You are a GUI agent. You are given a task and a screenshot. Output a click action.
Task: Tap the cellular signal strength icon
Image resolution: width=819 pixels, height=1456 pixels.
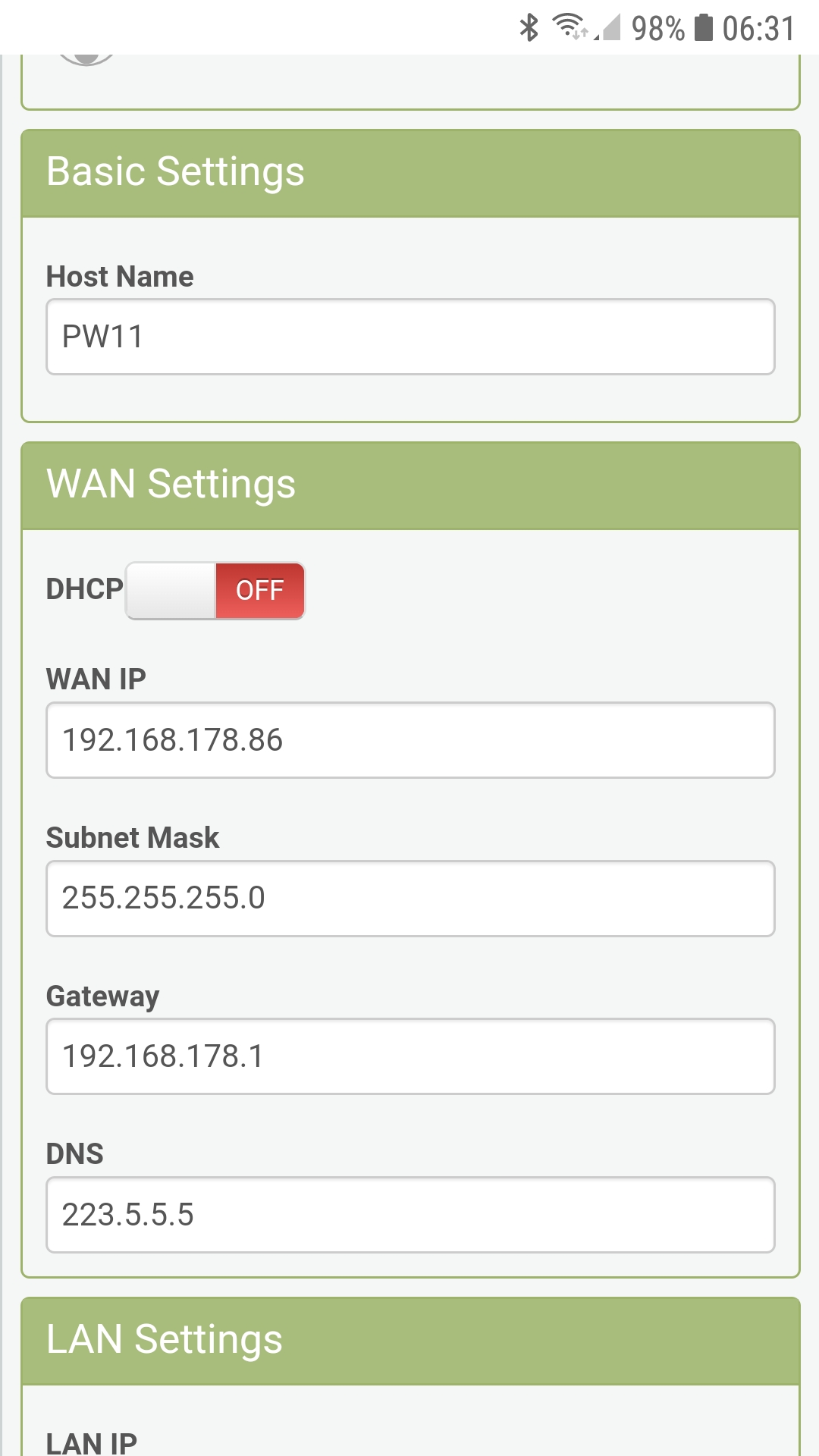[608, 28]
